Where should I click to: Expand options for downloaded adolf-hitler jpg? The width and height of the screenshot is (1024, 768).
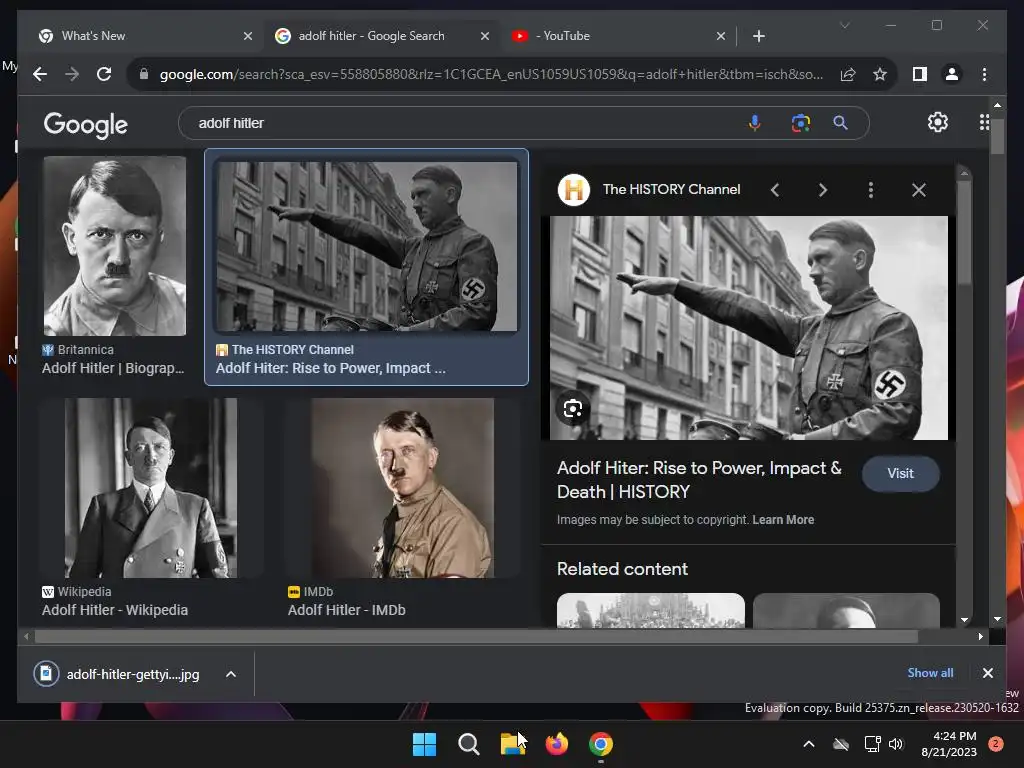[x=231, y=674]
